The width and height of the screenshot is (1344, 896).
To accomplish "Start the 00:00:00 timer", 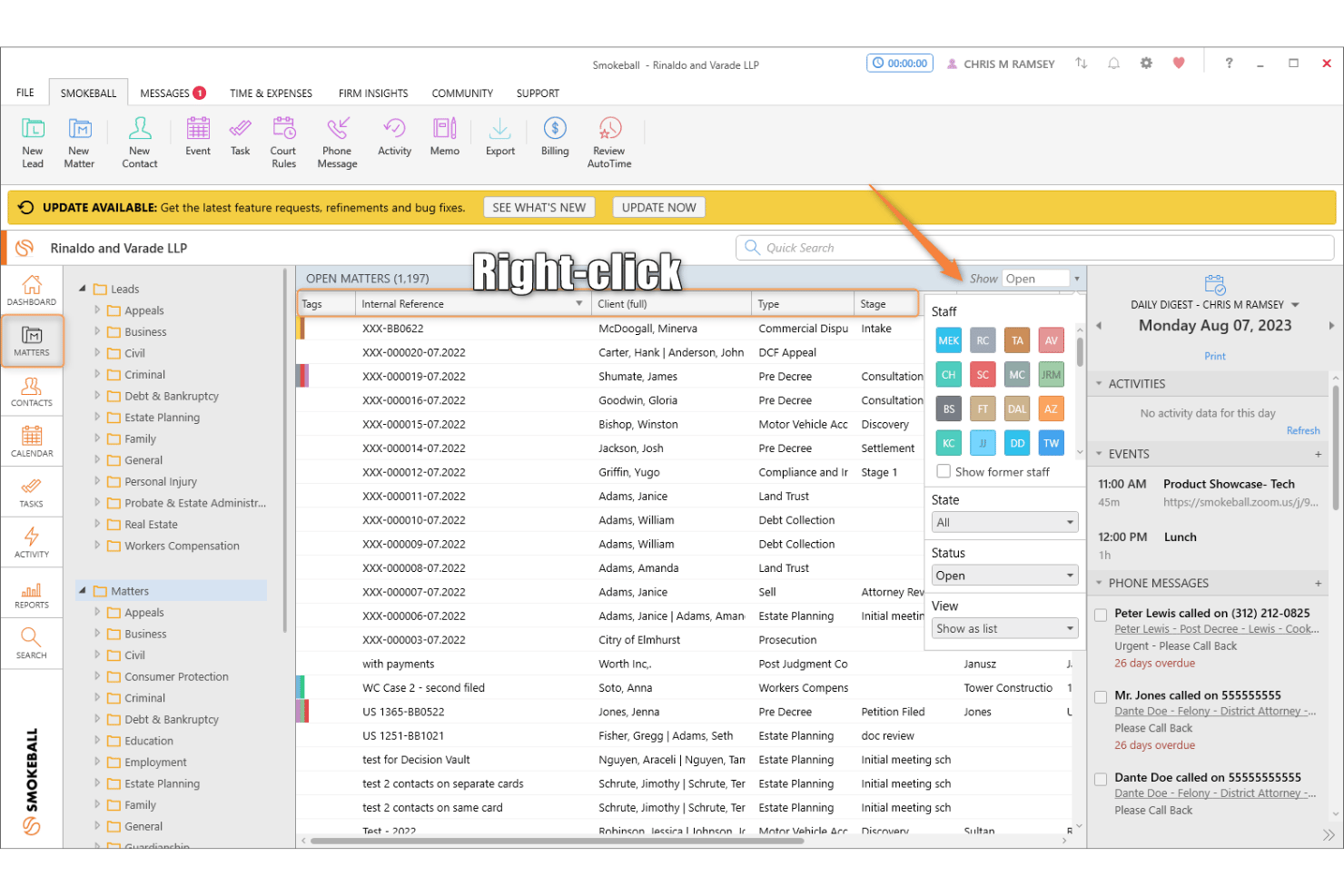I will tap(900, 64).
